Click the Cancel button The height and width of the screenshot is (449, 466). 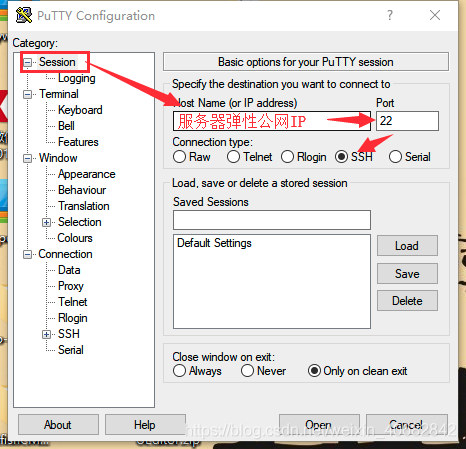[x=406, y=425]
